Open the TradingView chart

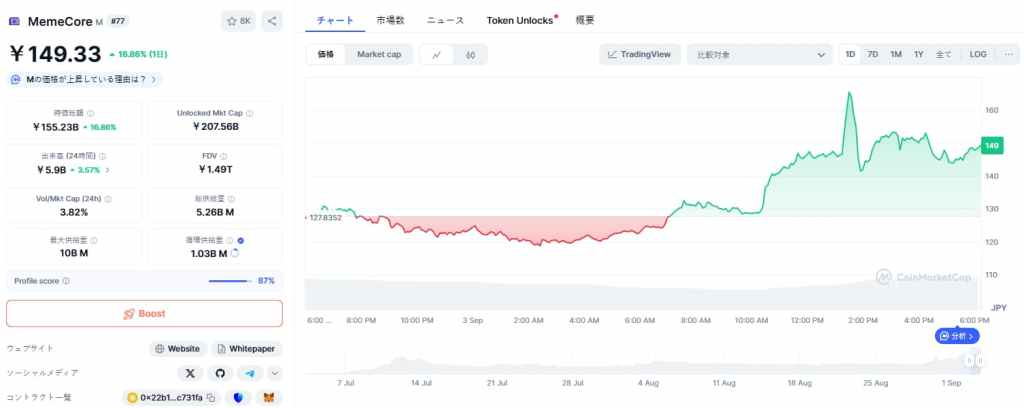[x=639, y=55]
